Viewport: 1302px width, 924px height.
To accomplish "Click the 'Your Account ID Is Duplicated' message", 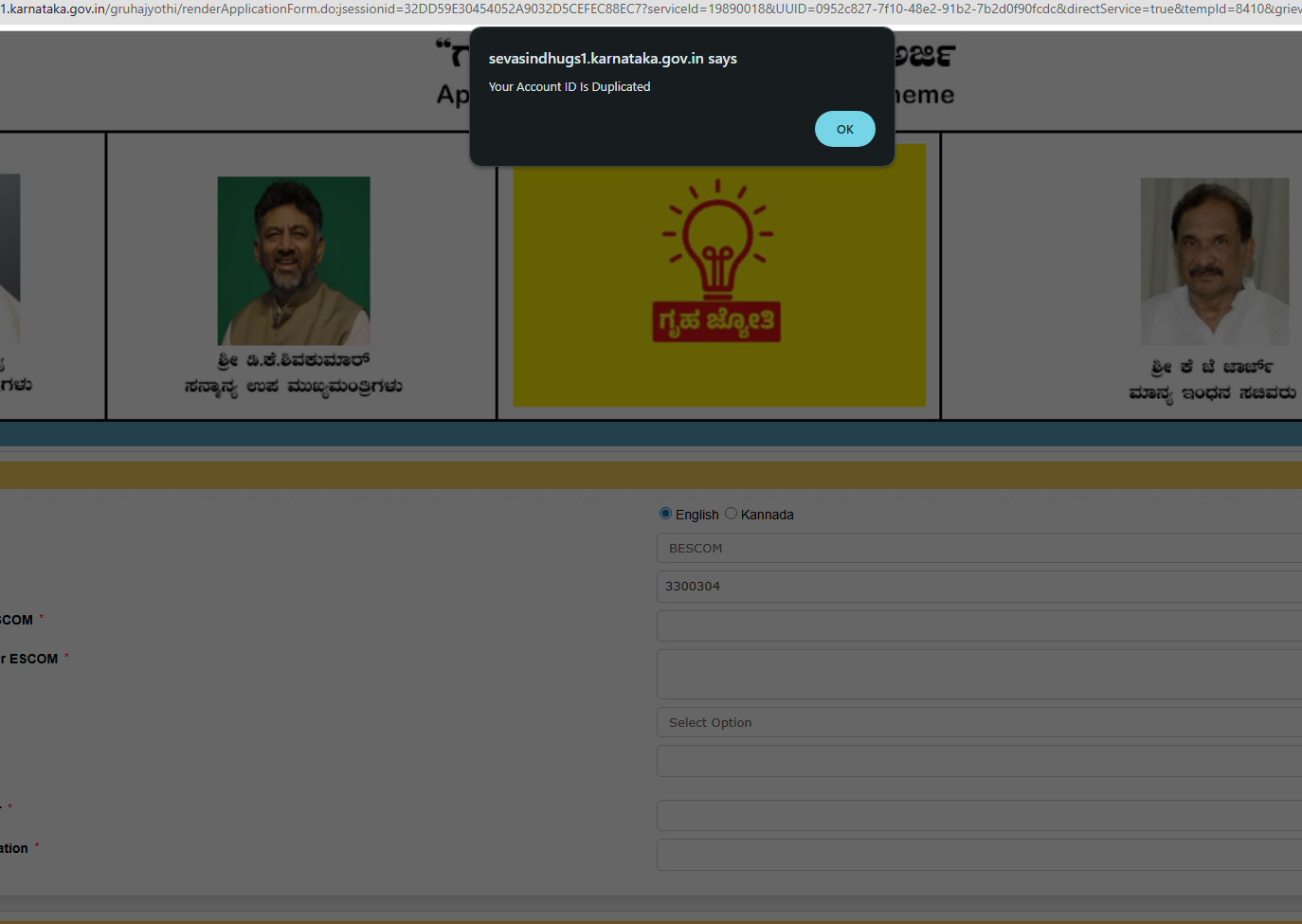I will tap(570, 86).
